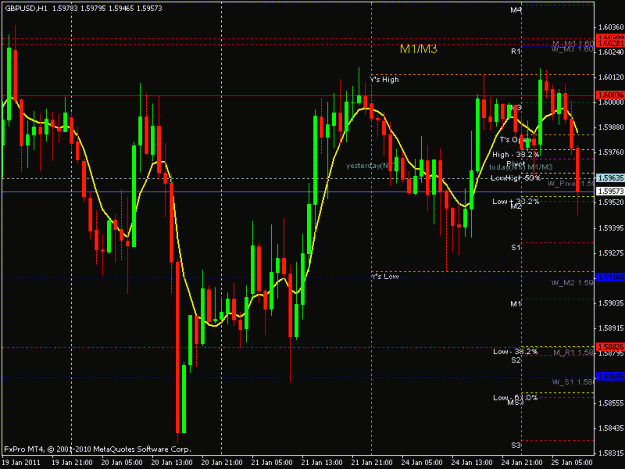
Task: Click the red 1.60036 price tag
Action: pyautogui.click(x=610, y=95)
